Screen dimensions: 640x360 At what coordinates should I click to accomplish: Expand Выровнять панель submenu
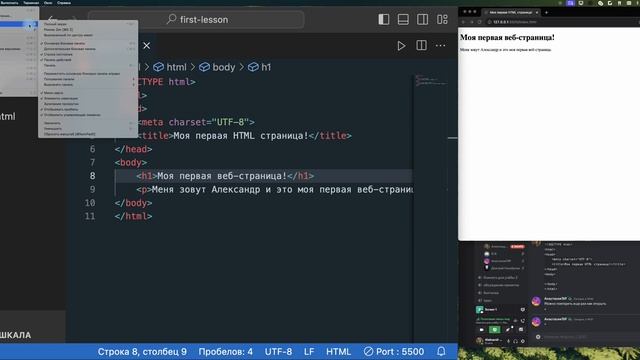pyautogui.click(x=88, y=84)
